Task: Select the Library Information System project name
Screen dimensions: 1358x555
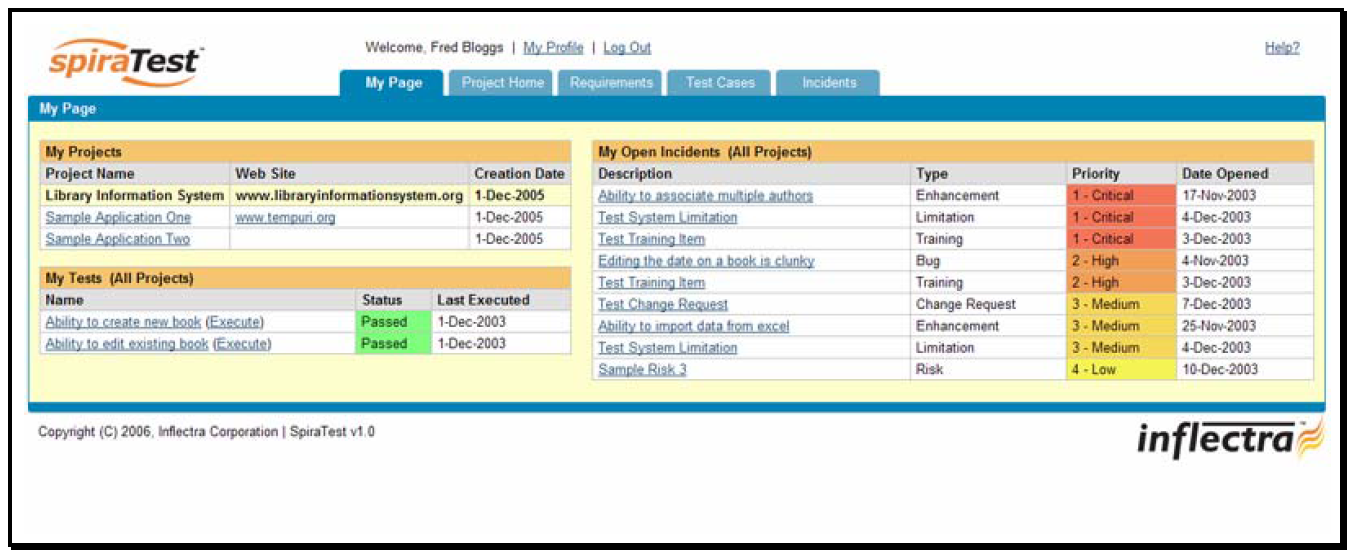Action: tap(135, 196)
